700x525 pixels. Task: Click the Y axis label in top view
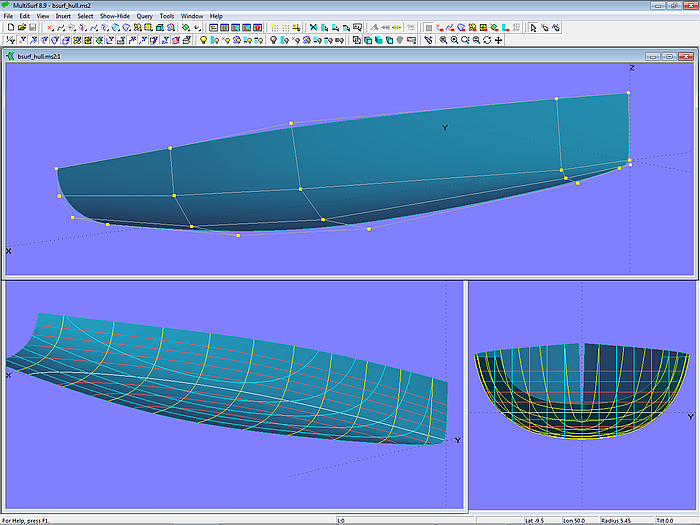pyautogui.click(x=444, y=127)
